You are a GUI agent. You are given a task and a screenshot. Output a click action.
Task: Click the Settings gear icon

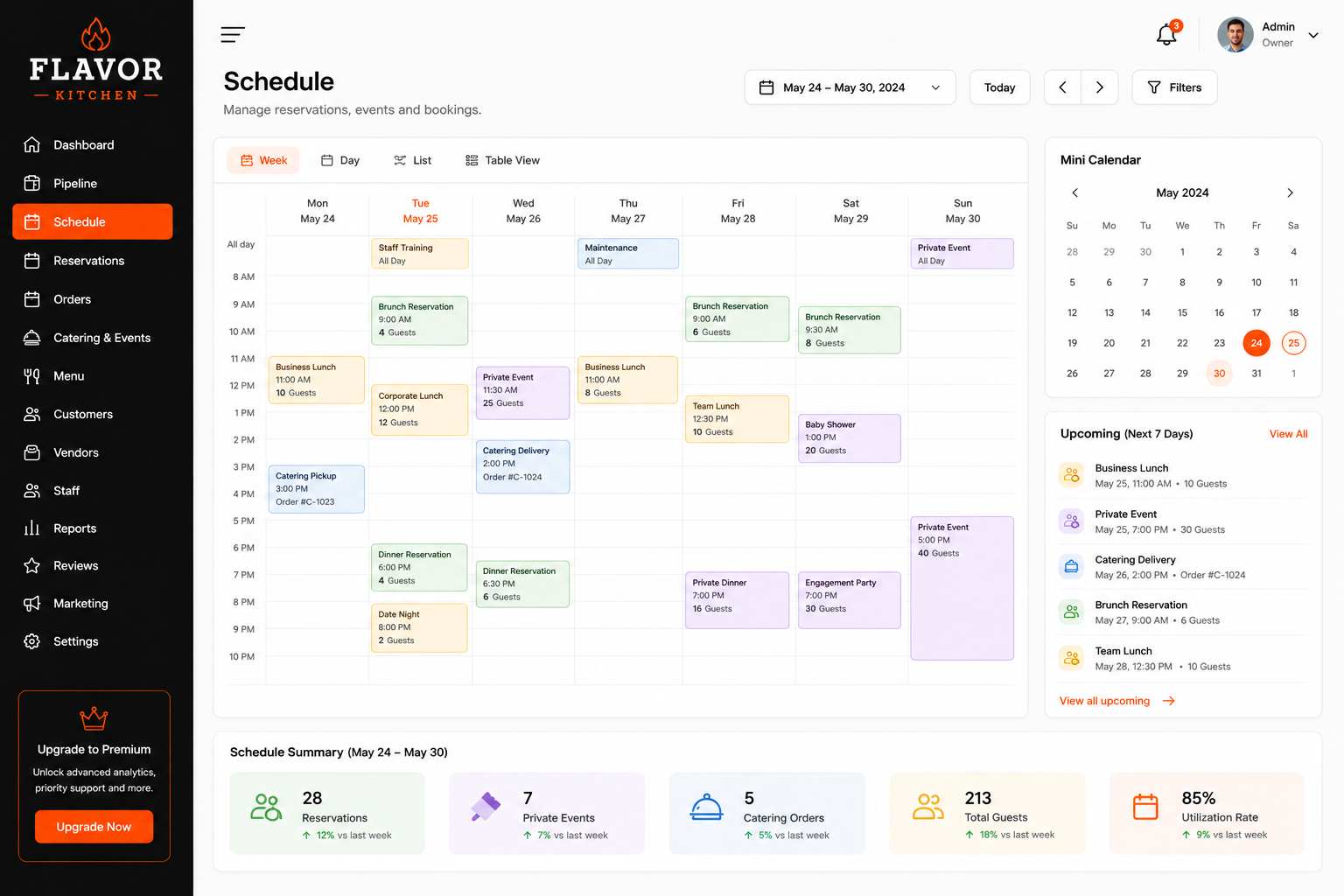(32, 640)
